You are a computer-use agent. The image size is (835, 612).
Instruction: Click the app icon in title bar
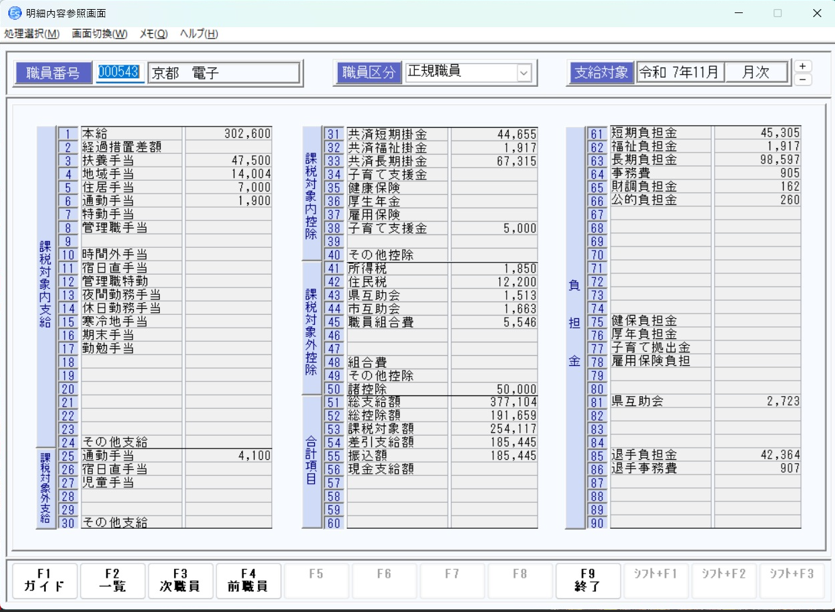point(14,13)
